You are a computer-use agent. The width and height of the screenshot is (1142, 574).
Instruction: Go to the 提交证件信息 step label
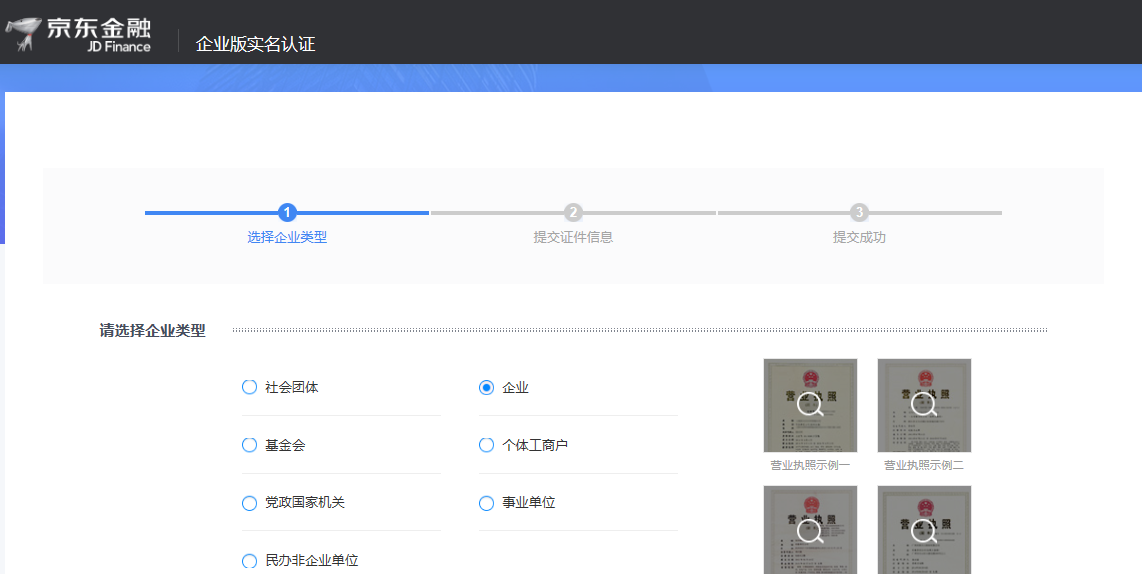coord(573,238)
